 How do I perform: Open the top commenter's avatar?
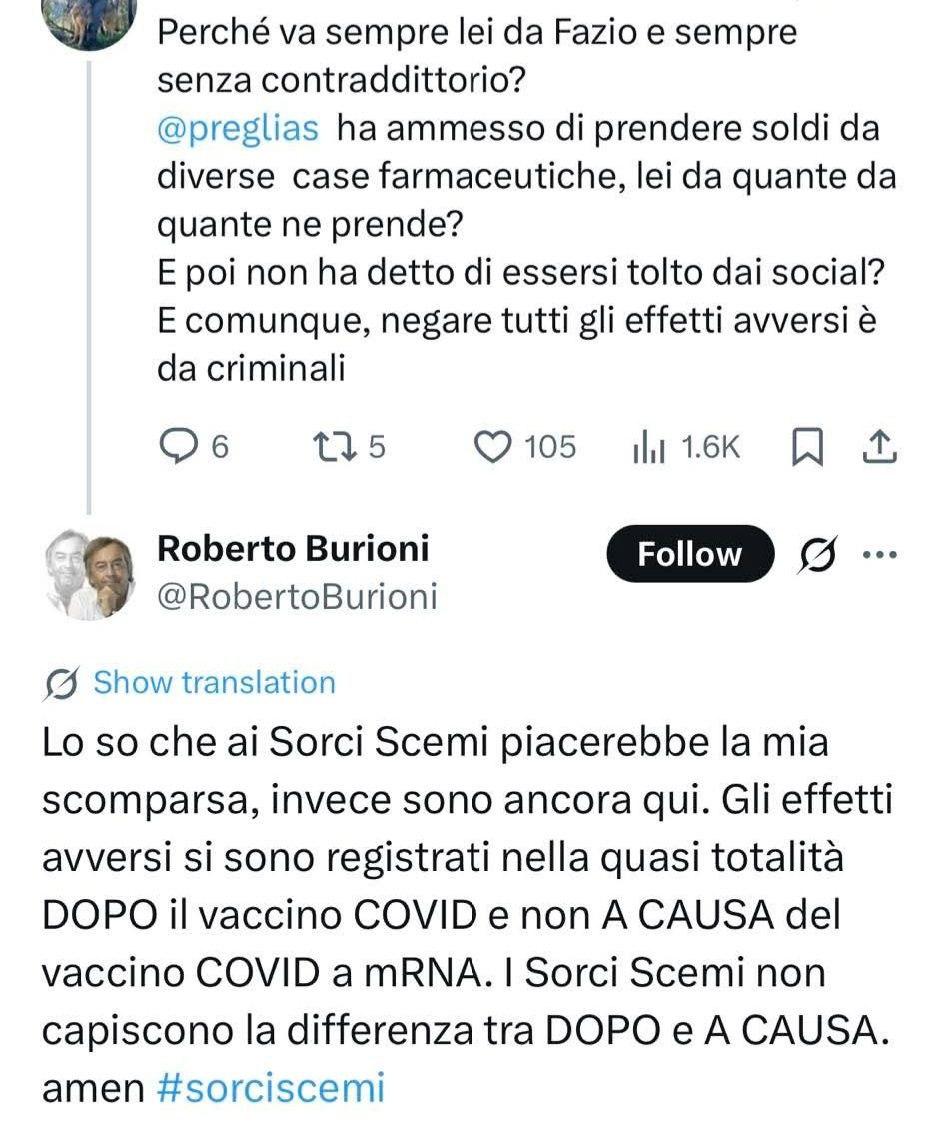(91, 22)
